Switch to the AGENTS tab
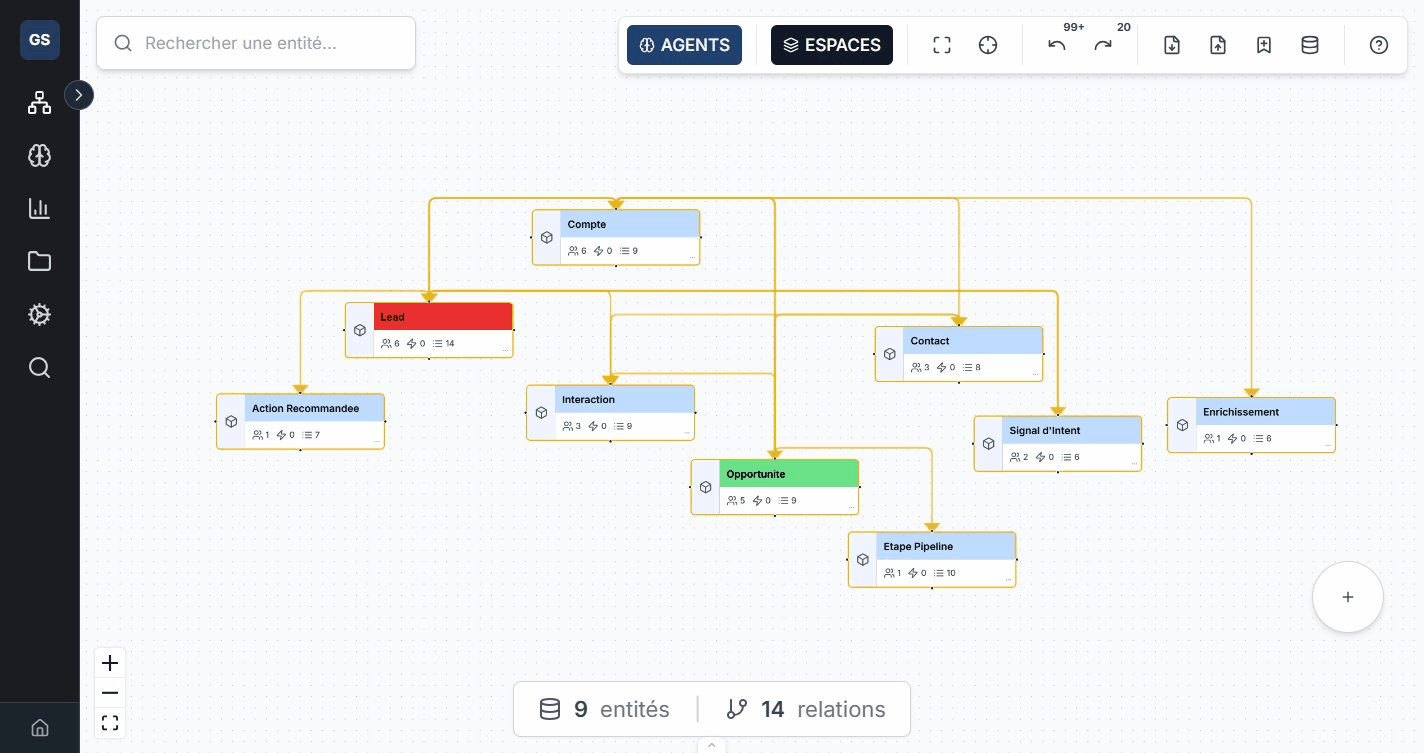 pos(684,45)
